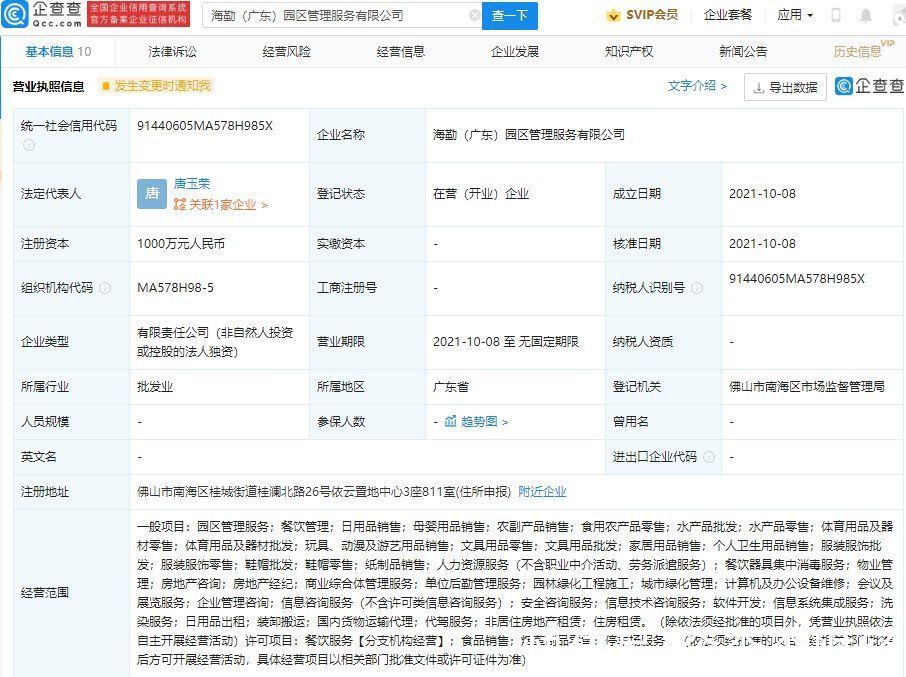Open the 趋势图 chart icon

tap(451, 421)
